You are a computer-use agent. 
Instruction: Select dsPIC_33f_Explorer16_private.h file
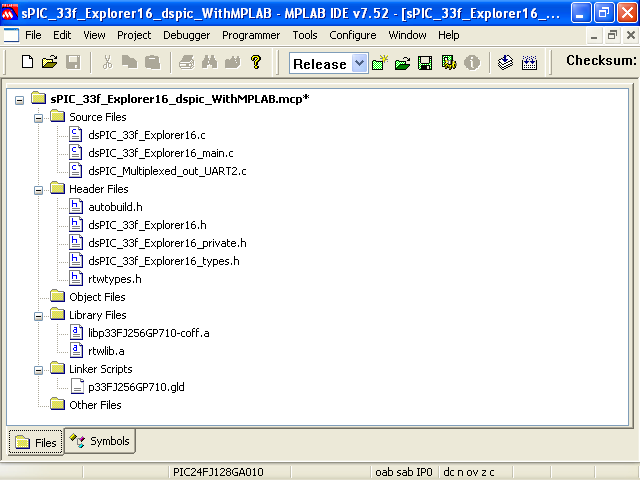(167, 243)
